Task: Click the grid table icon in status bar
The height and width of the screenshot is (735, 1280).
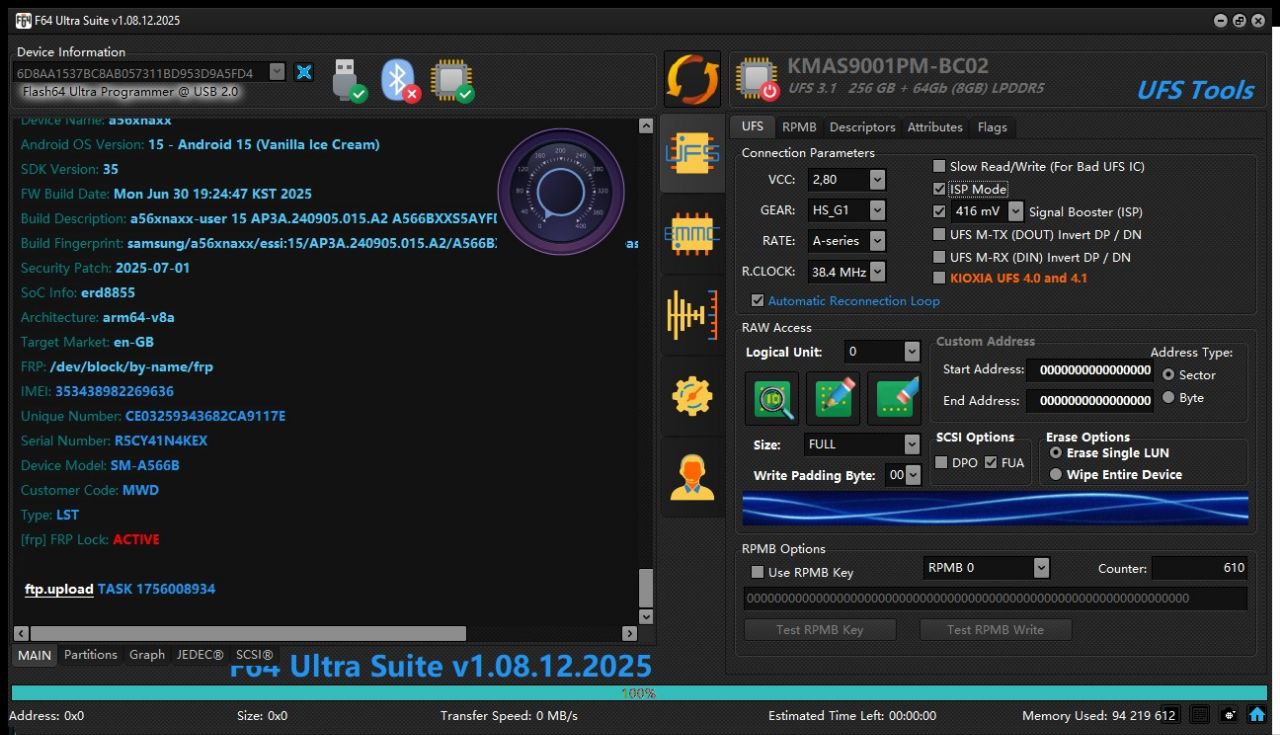Action: (1201, 715)
